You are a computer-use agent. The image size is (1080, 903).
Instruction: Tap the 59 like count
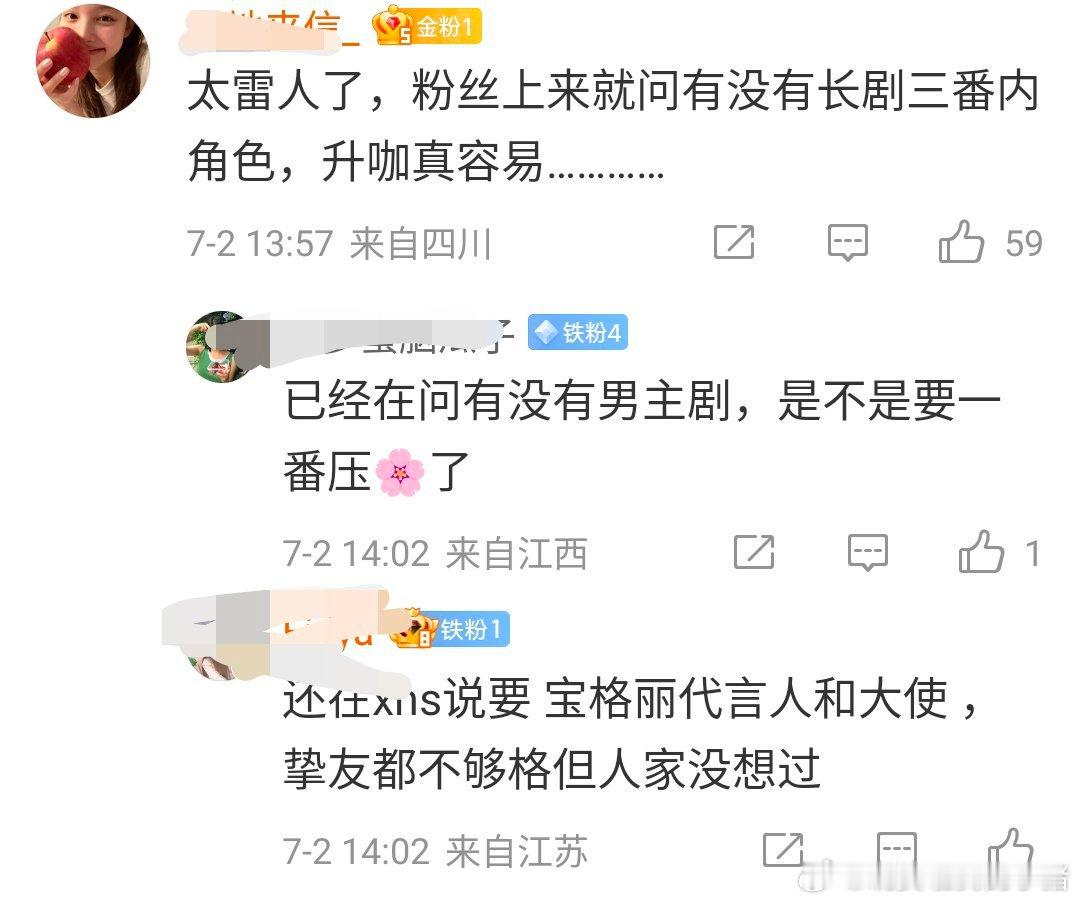(1024, 243)
